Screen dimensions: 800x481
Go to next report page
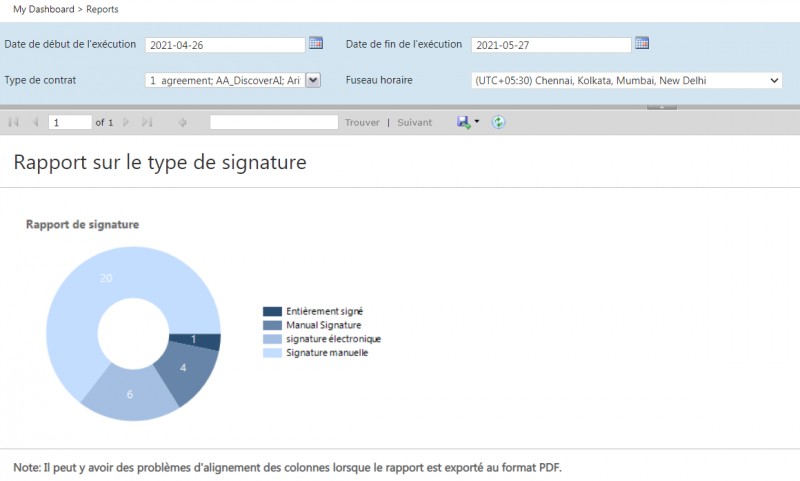[x=126, y=122]
